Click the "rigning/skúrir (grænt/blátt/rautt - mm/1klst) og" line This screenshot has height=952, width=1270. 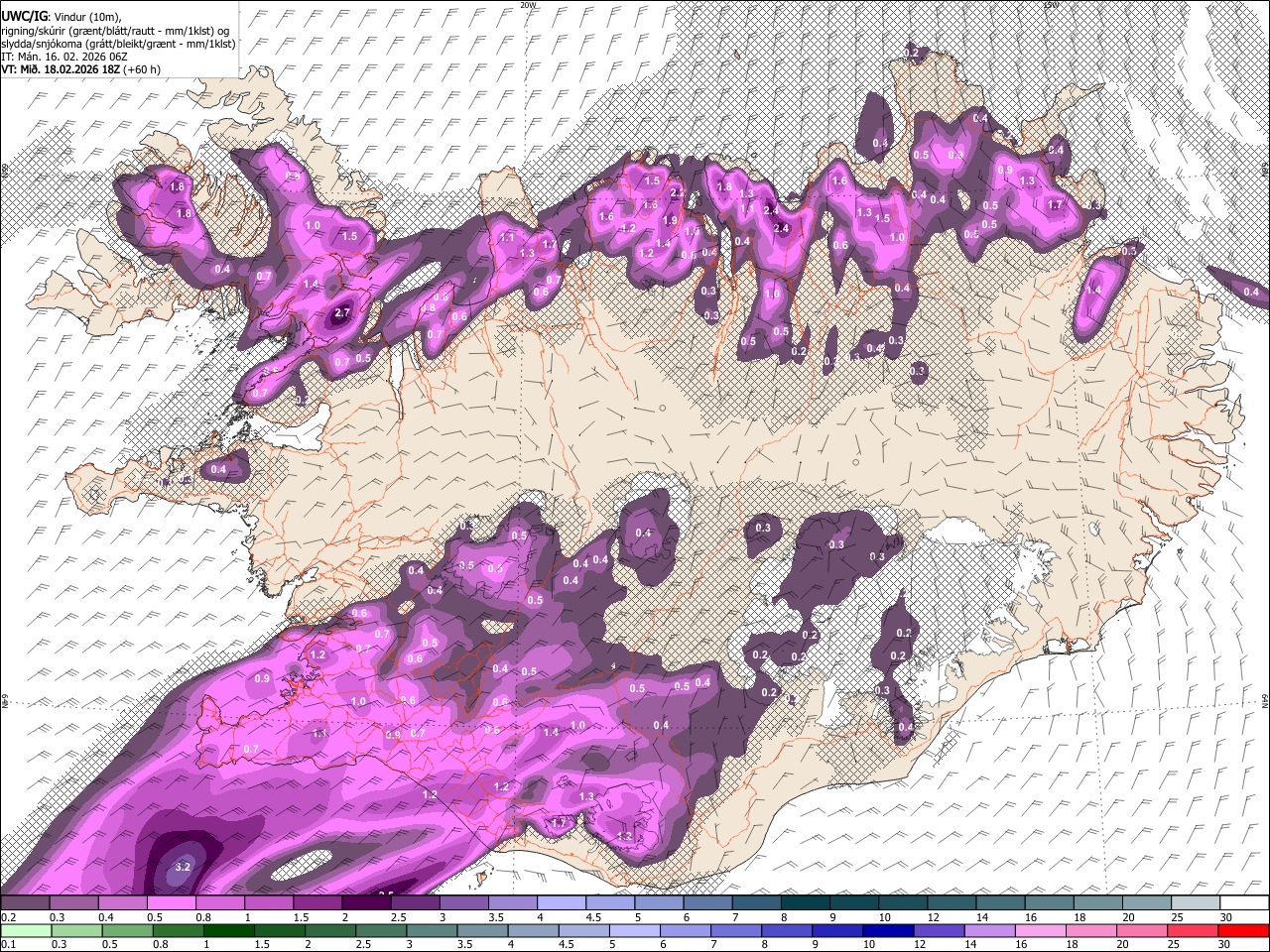[116, 31]
